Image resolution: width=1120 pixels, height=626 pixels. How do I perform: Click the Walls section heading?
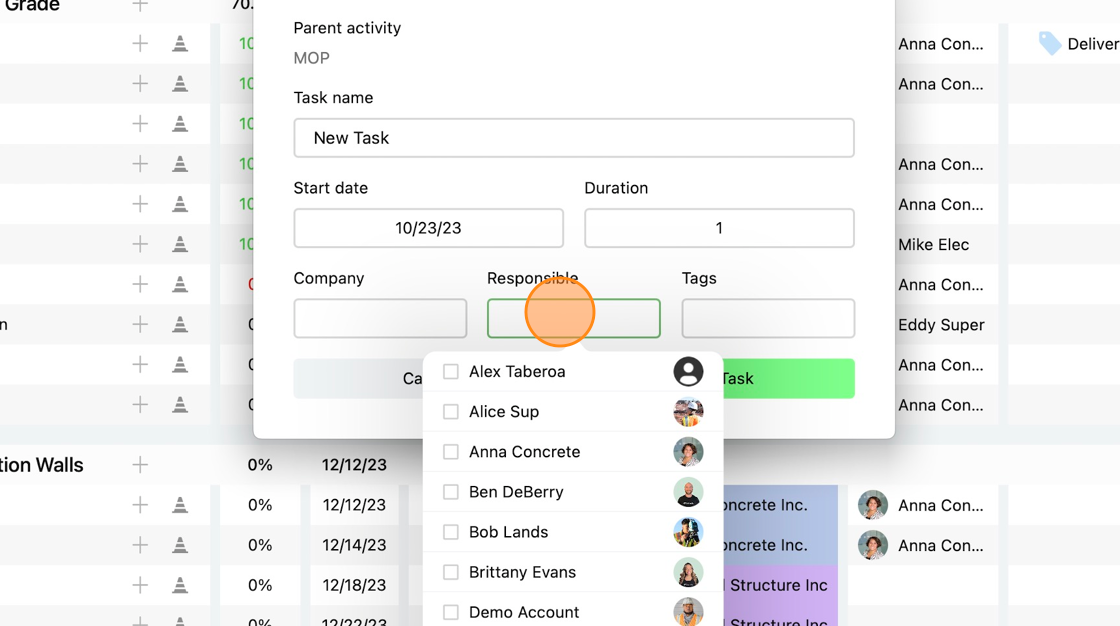pyautogui.click(x=41, y=464)
